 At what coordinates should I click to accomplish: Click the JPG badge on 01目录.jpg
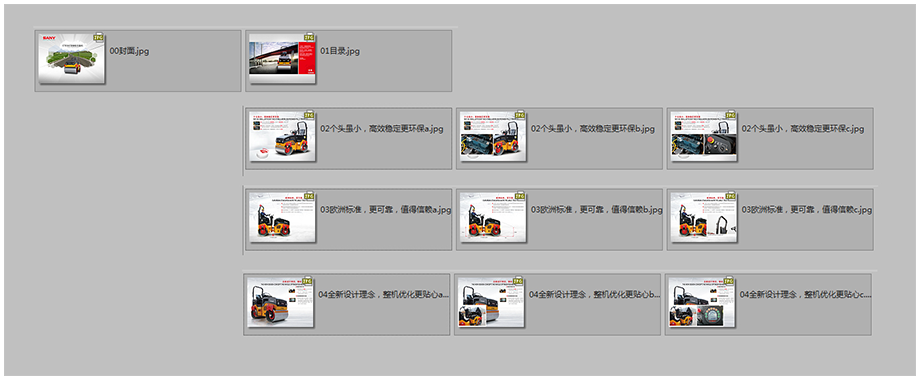(309, 37)
